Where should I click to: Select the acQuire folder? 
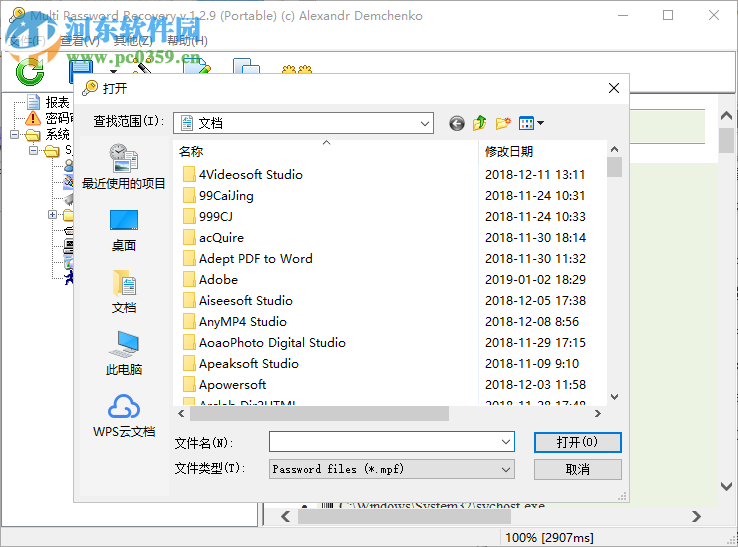213,238
